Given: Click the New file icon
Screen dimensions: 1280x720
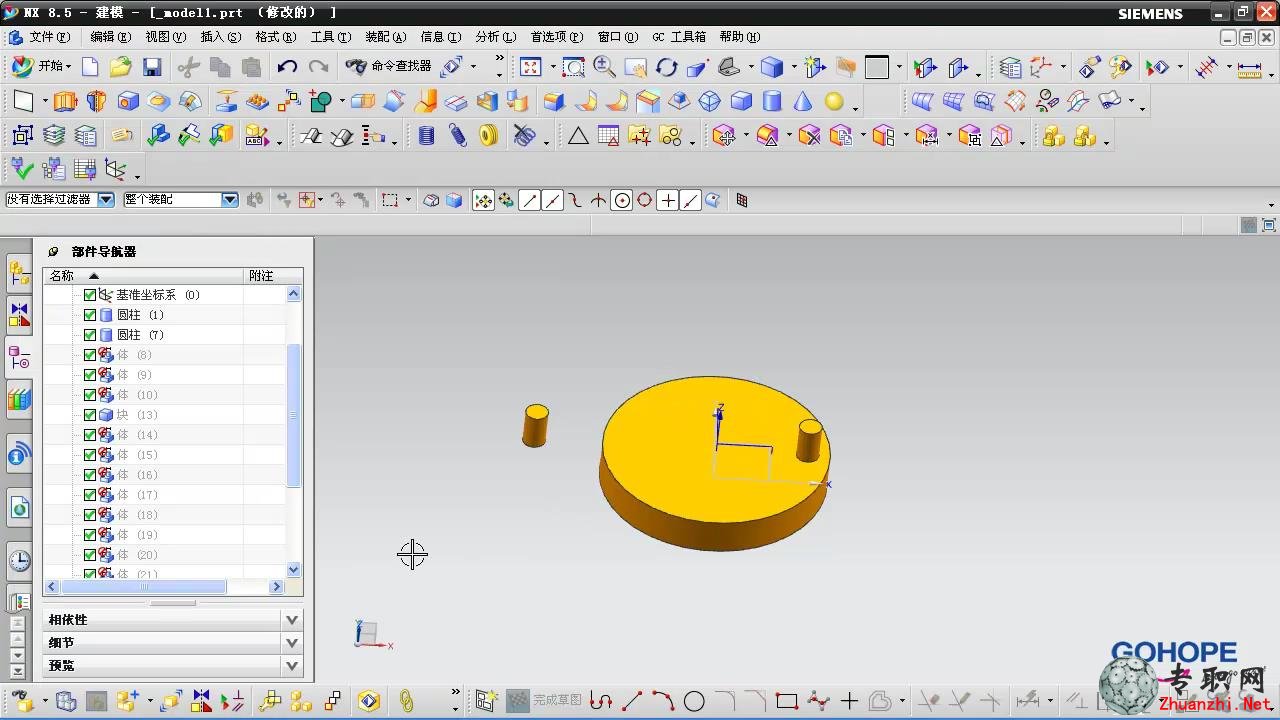Looking at the screenshot, I should 90,67.
